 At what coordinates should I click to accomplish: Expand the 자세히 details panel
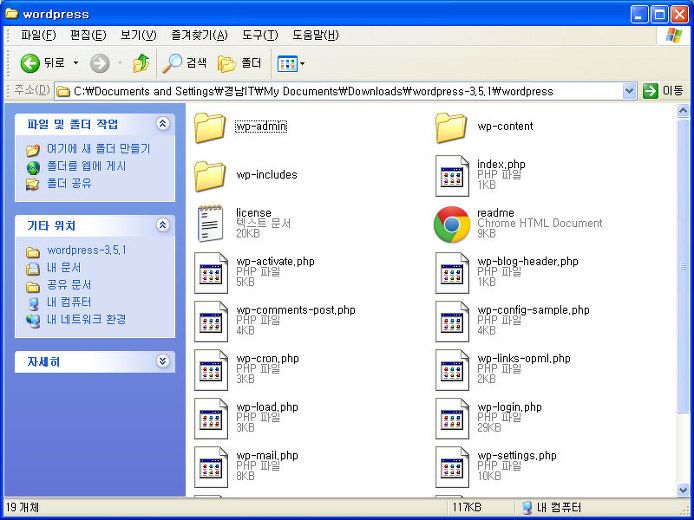tap(163, 361)
